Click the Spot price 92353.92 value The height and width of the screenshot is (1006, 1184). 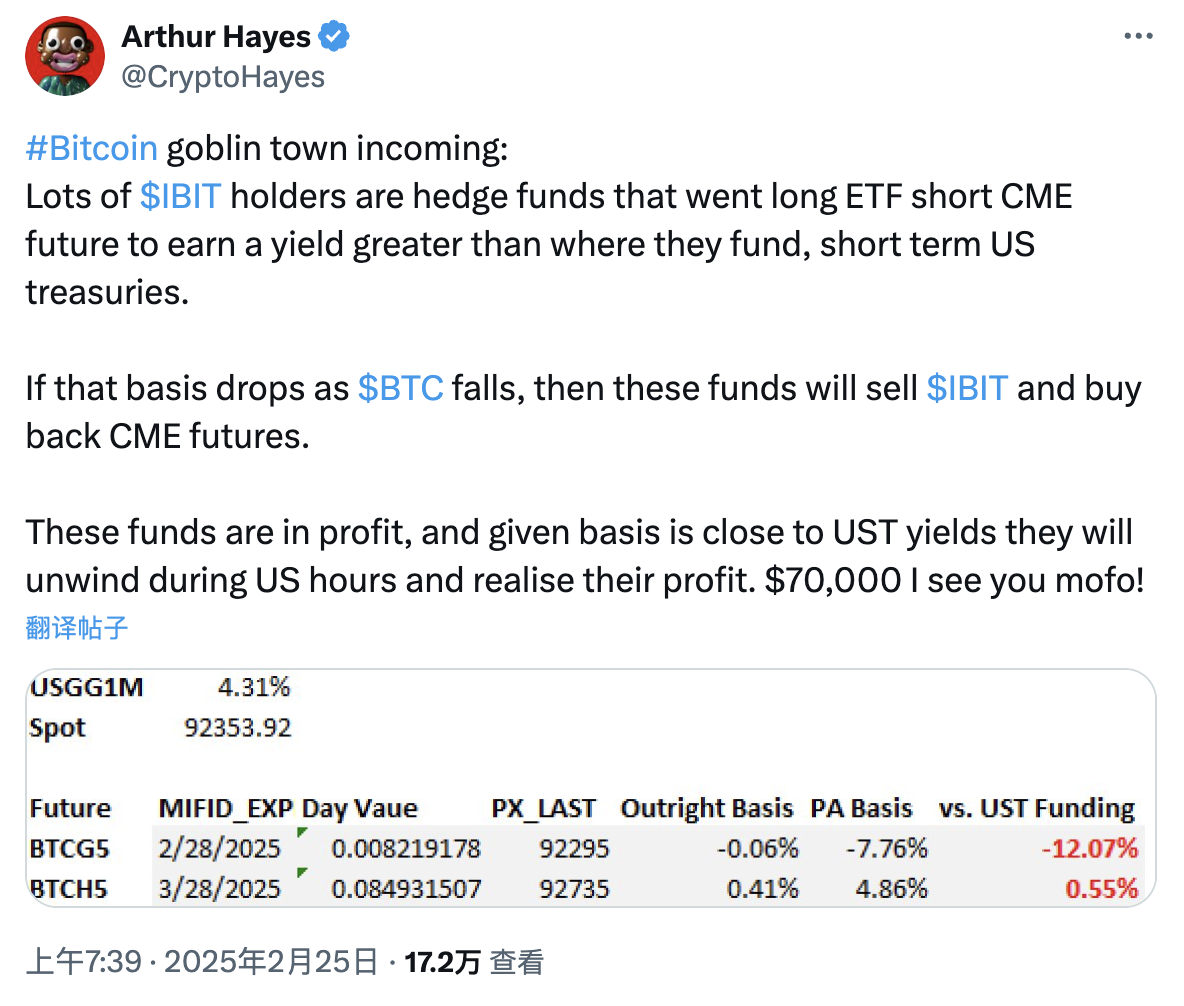236,728
